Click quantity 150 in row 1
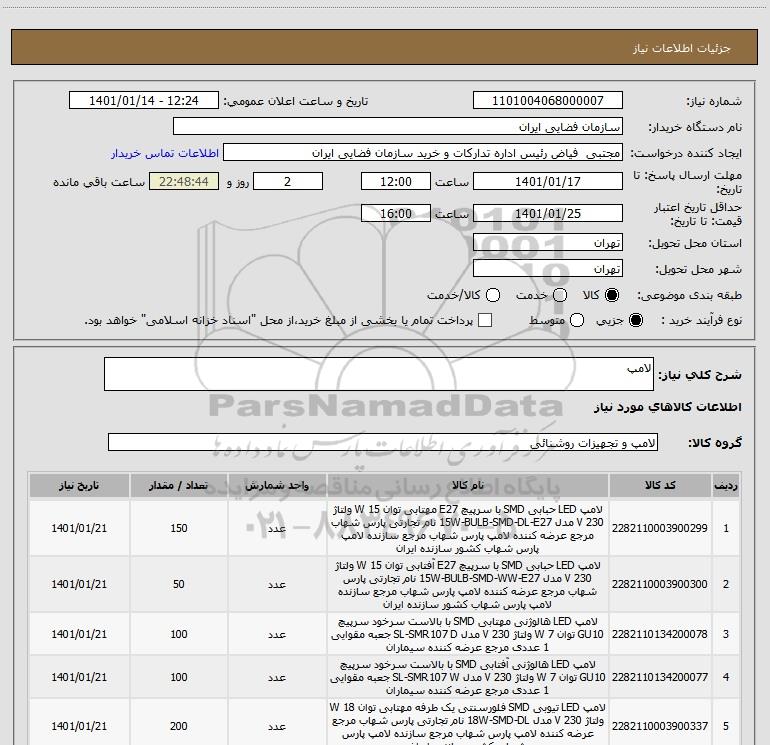Screen dimensions: 770x745 click(179, 528)
